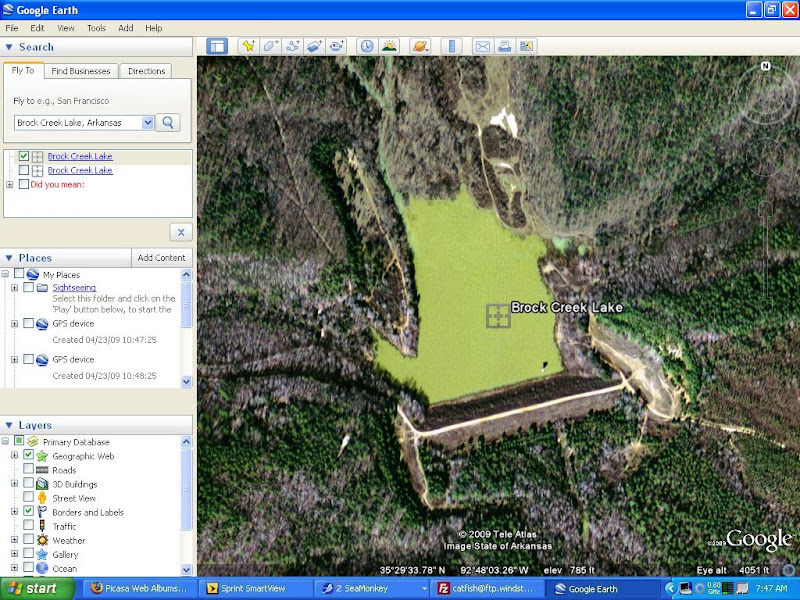Switch to Directions tab
Screen dimensions: 800x600
tap(146, 71)
